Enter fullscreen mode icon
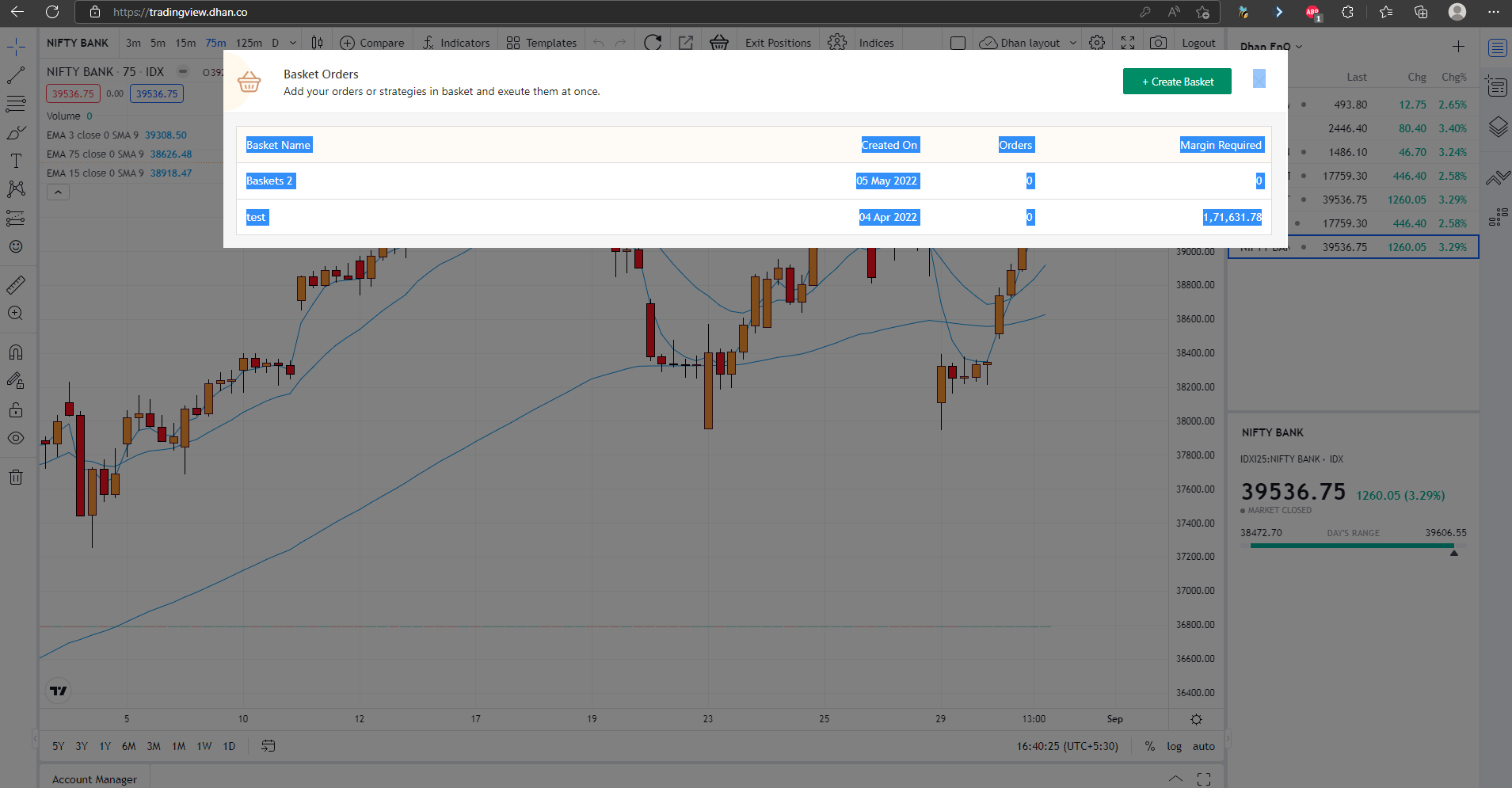1512x788 pixels. pos(1128,43)
